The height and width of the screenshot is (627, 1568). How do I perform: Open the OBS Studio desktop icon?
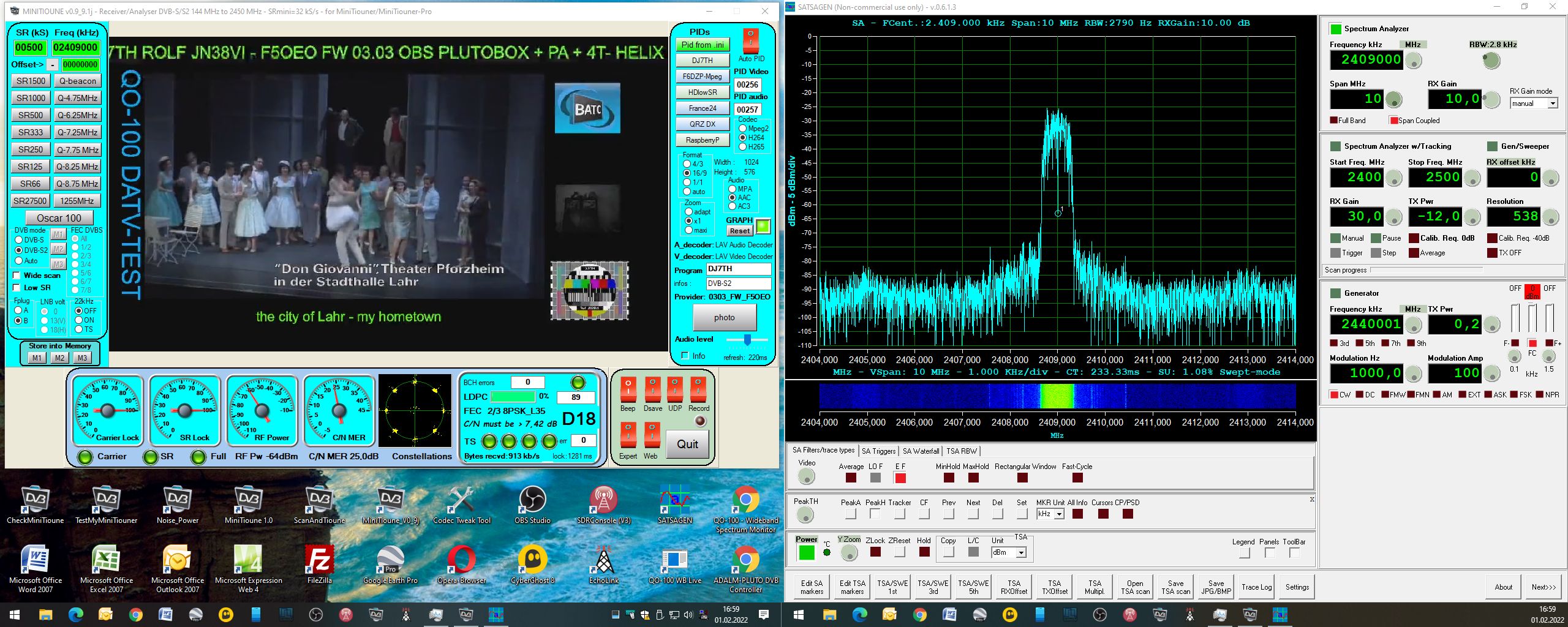point(532,501)
